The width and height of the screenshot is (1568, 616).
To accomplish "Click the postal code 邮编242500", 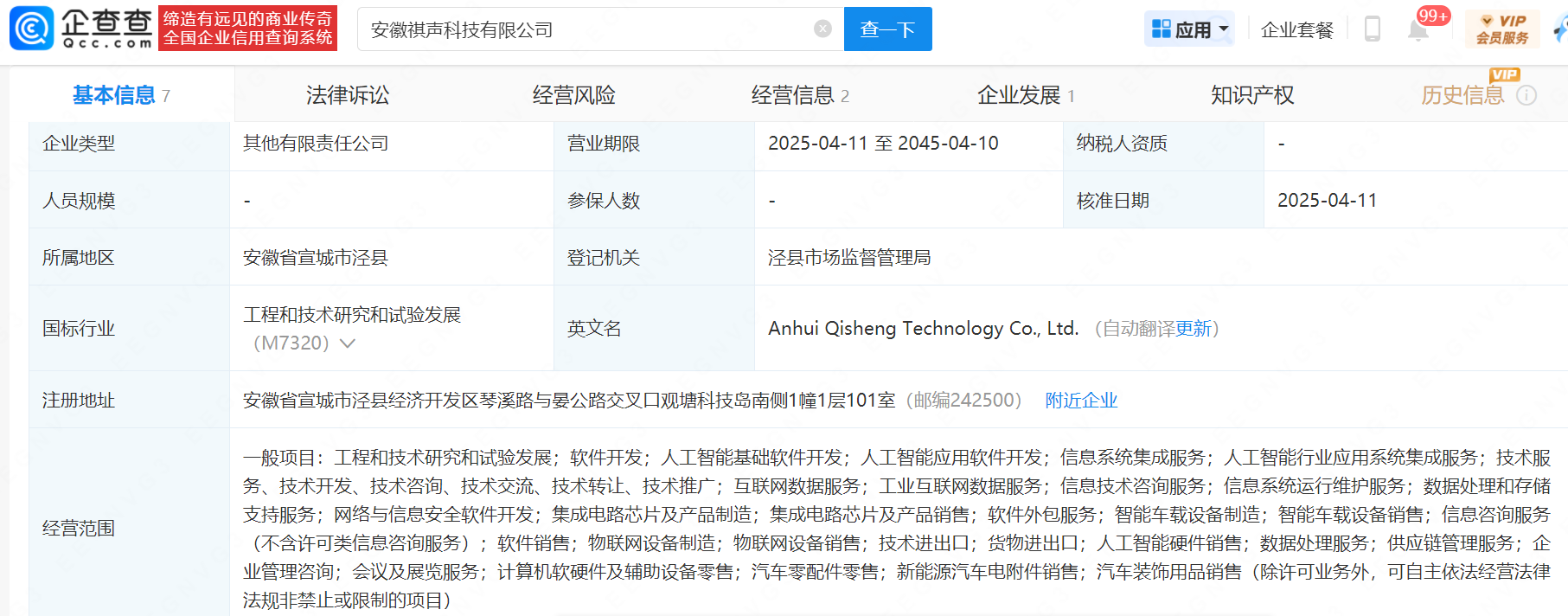I will click(963, 401).
